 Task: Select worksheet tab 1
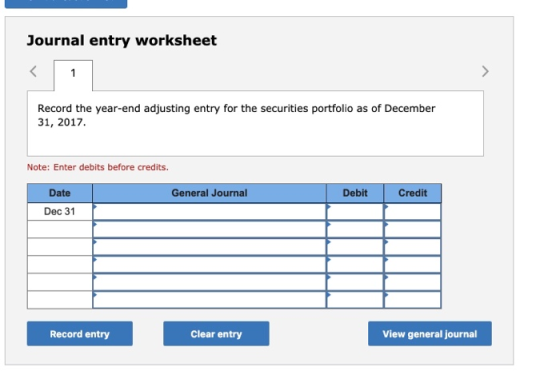[x=73, y=75]
